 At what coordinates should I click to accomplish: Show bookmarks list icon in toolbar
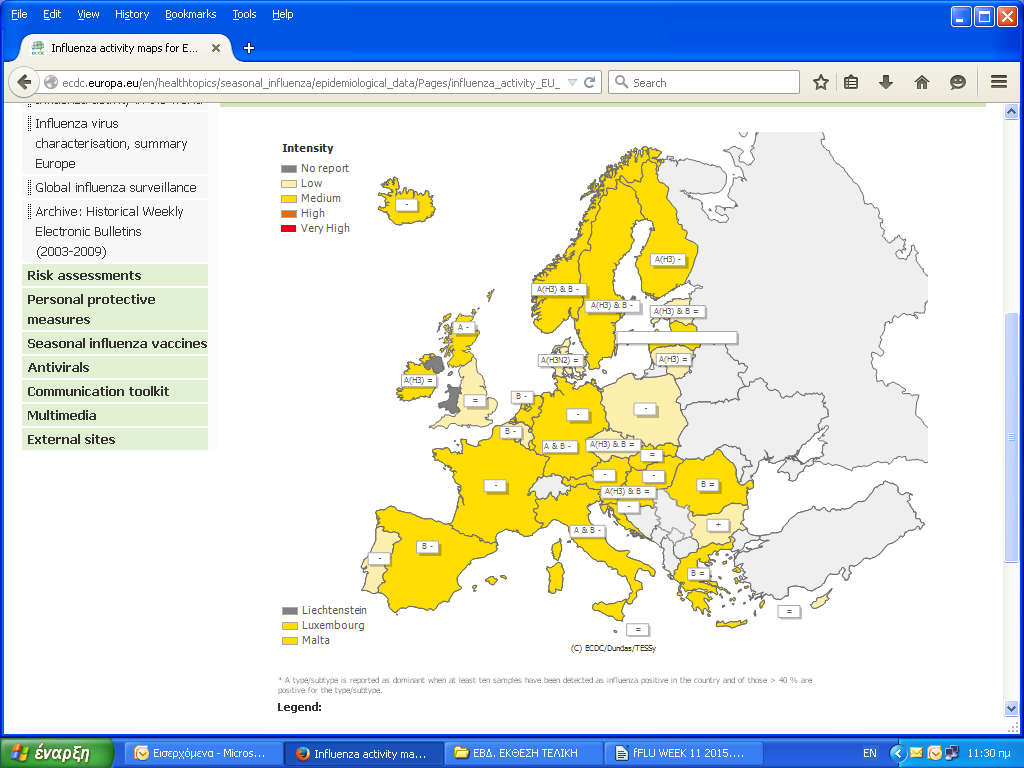(851, 82)
